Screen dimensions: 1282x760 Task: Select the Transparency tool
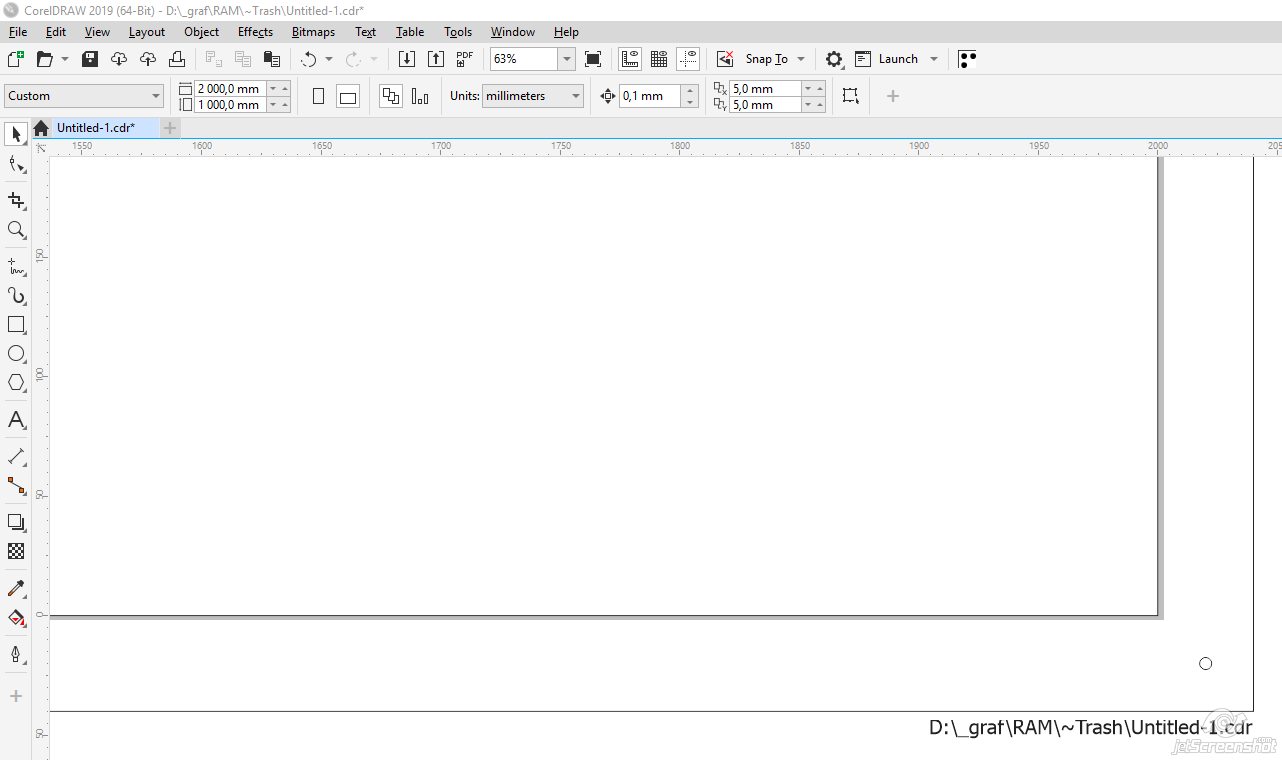pyautogui.click(x=16, y=551)
